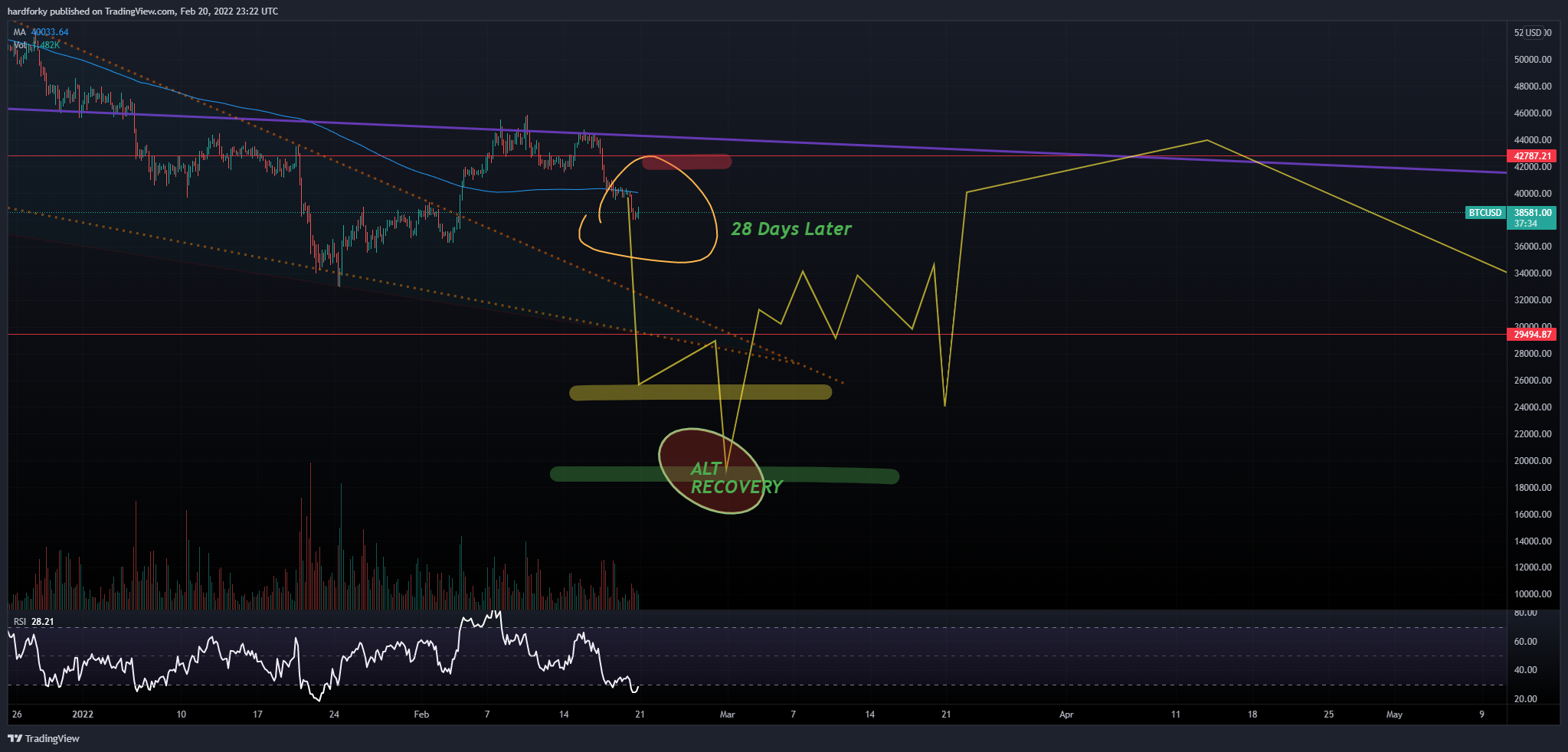
Task: Click the 2022 date label on time axis
Action: click(83, 714)
